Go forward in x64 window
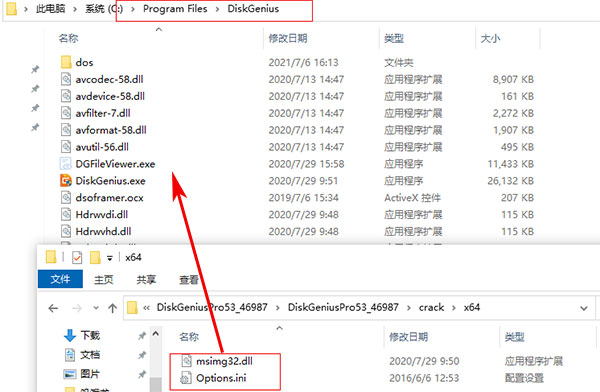600x392 pixels. coord(77,308)
